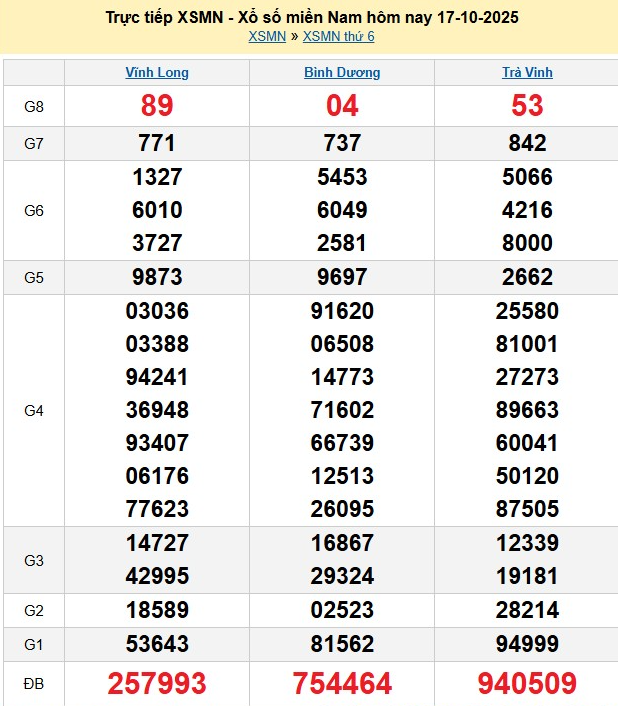Screen dimensions: 618x706
Task: Select the G4 row label
Action: point(34,410)
